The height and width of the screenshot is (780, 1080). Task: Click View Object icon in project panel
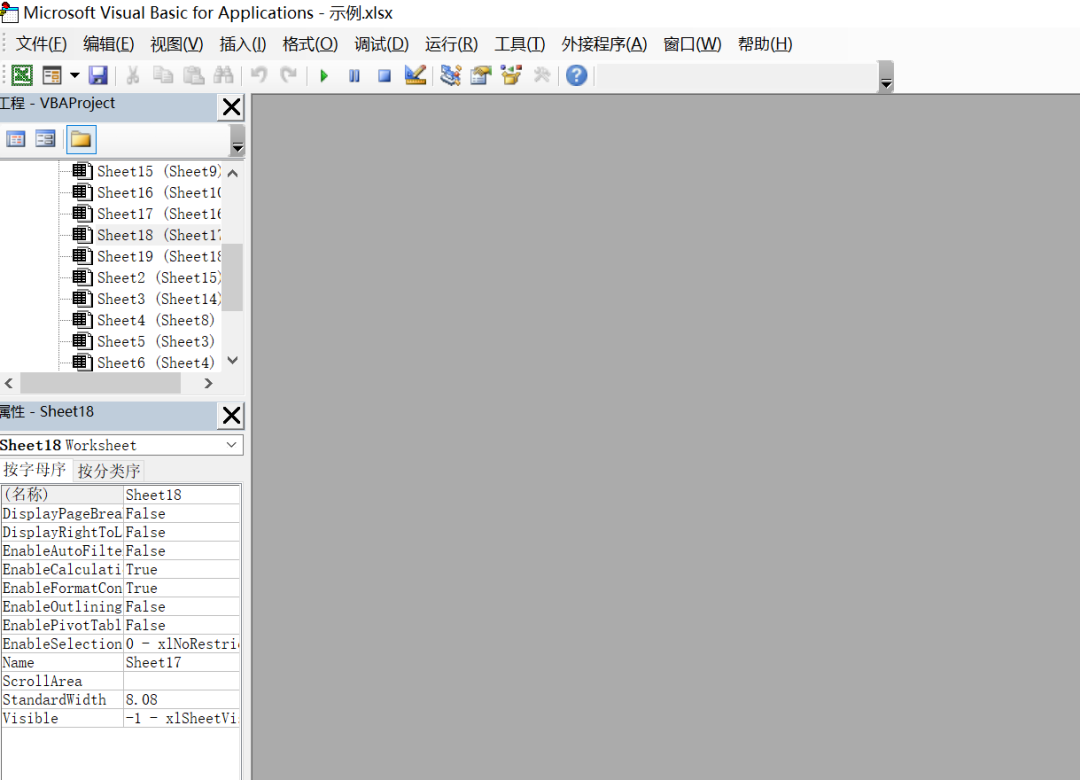45,139
